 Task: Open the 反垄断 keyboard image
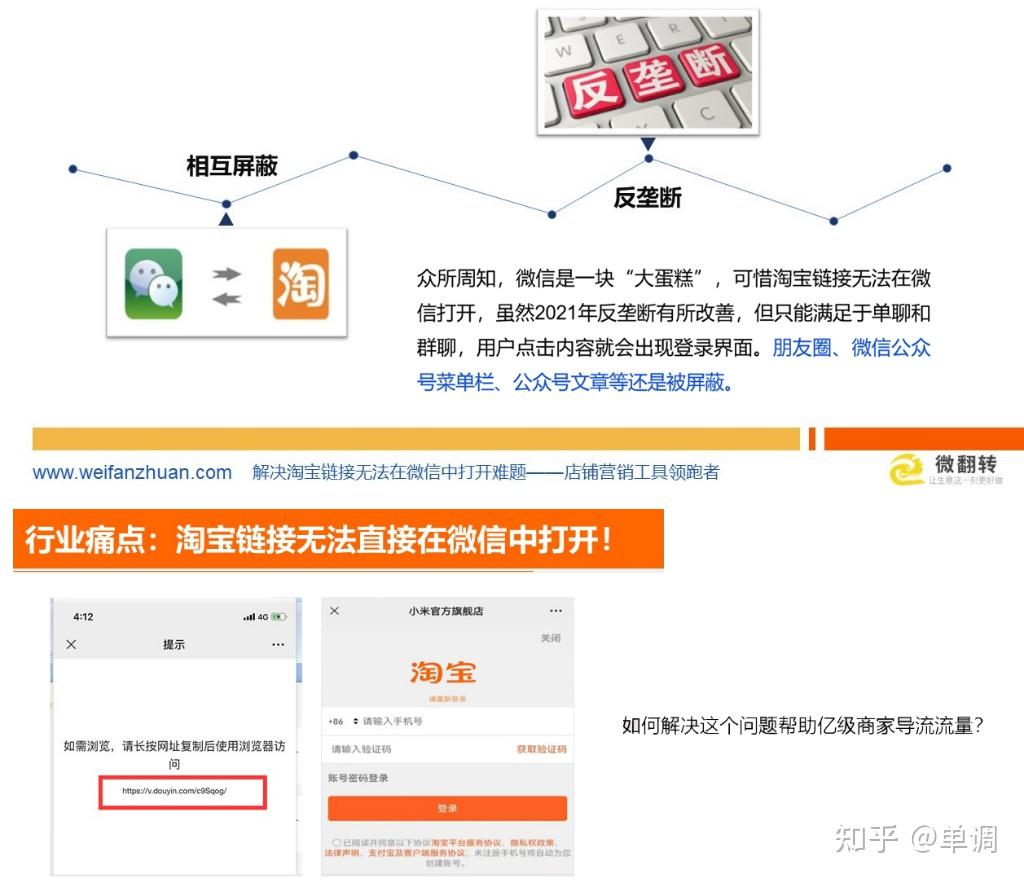tap(648, 72)
